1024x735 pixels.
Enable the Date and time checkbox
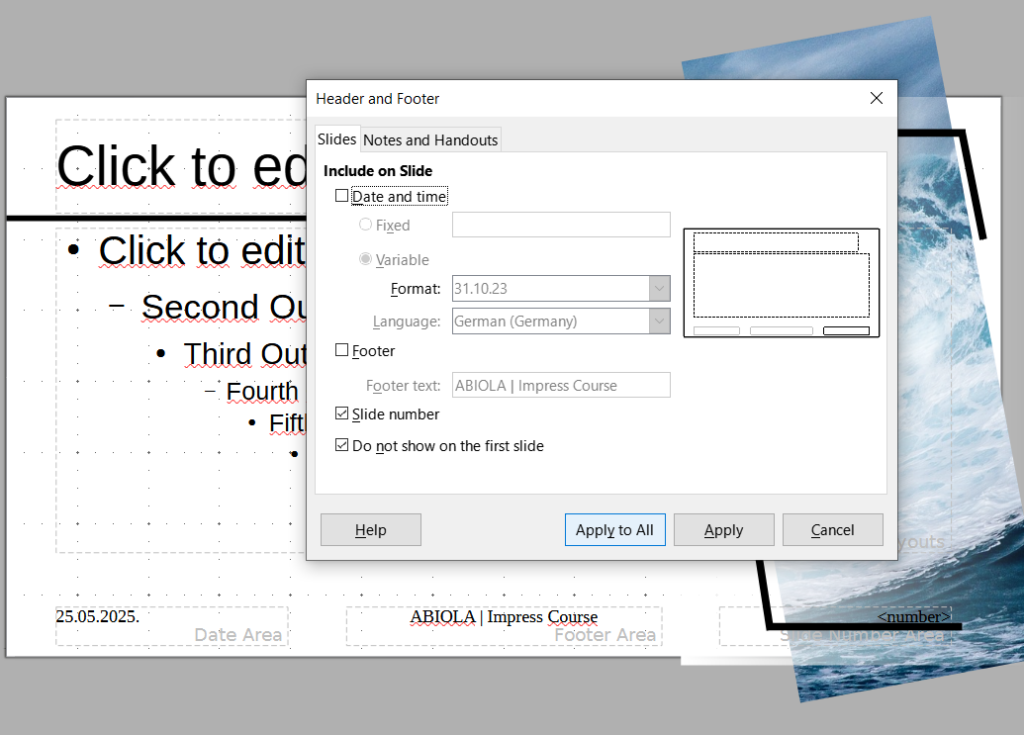[342, 197]
